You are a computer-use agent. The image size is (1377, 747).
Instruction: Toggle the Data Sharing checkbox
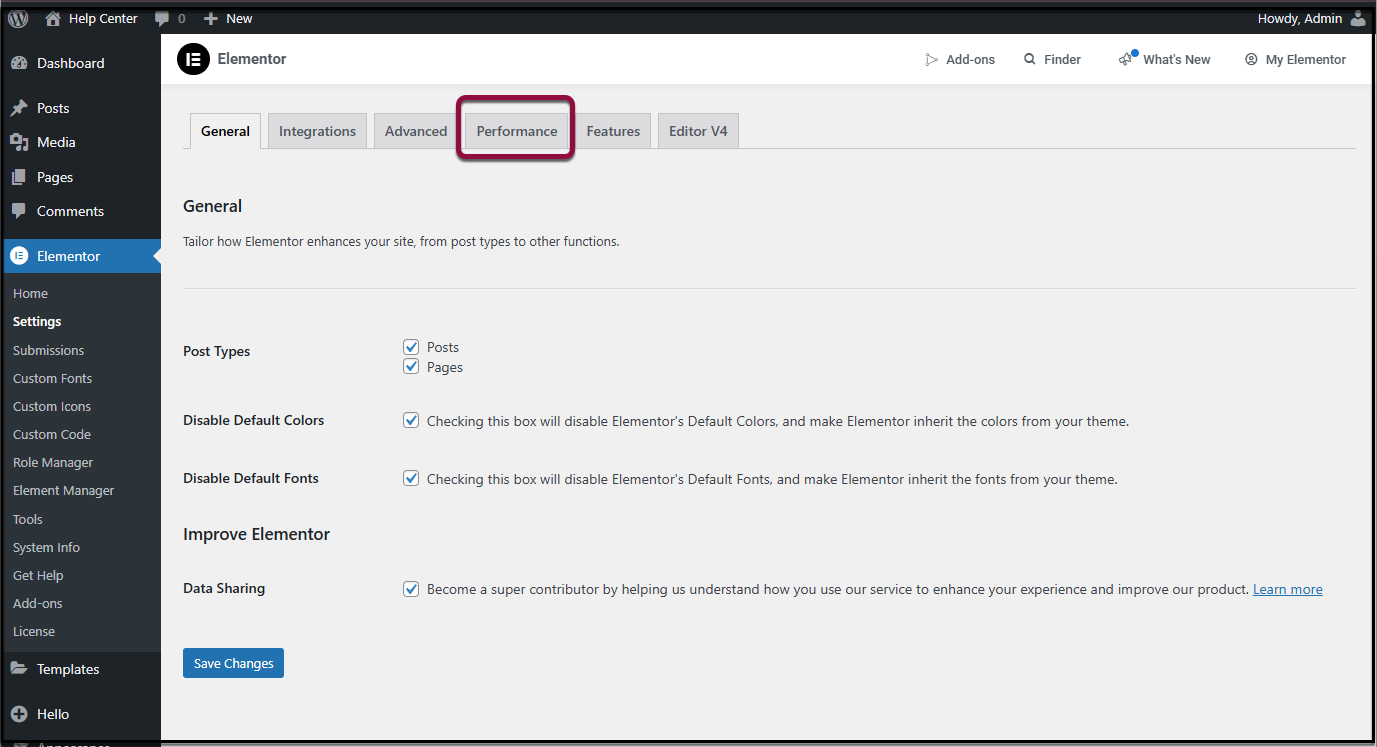(x=411, y=589)
